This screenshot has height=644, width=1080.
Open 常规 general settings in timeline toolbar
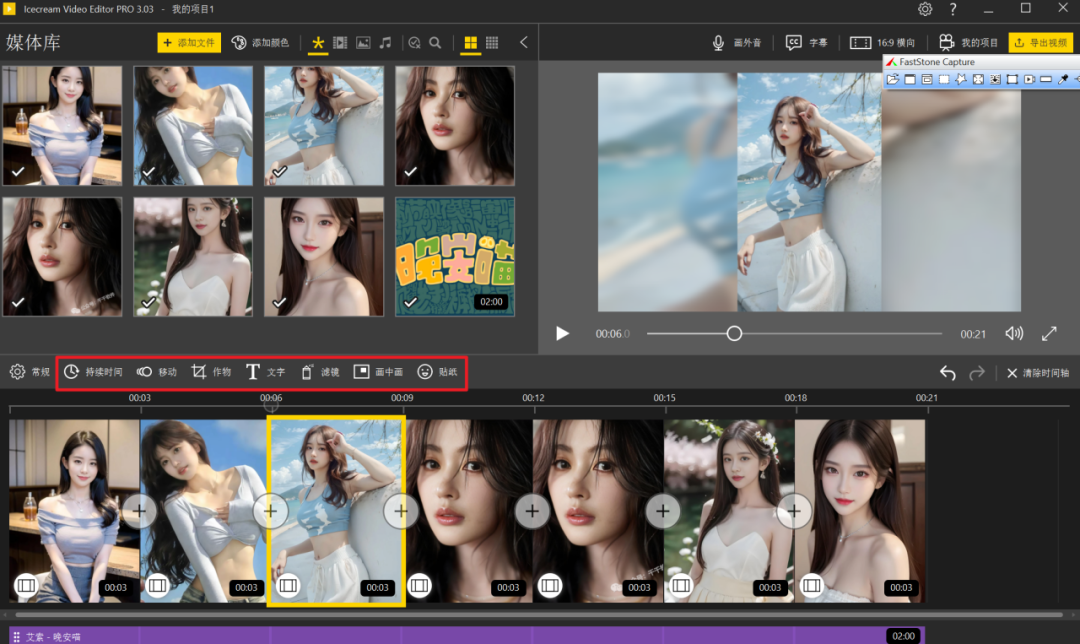click(x=30, y=372)
